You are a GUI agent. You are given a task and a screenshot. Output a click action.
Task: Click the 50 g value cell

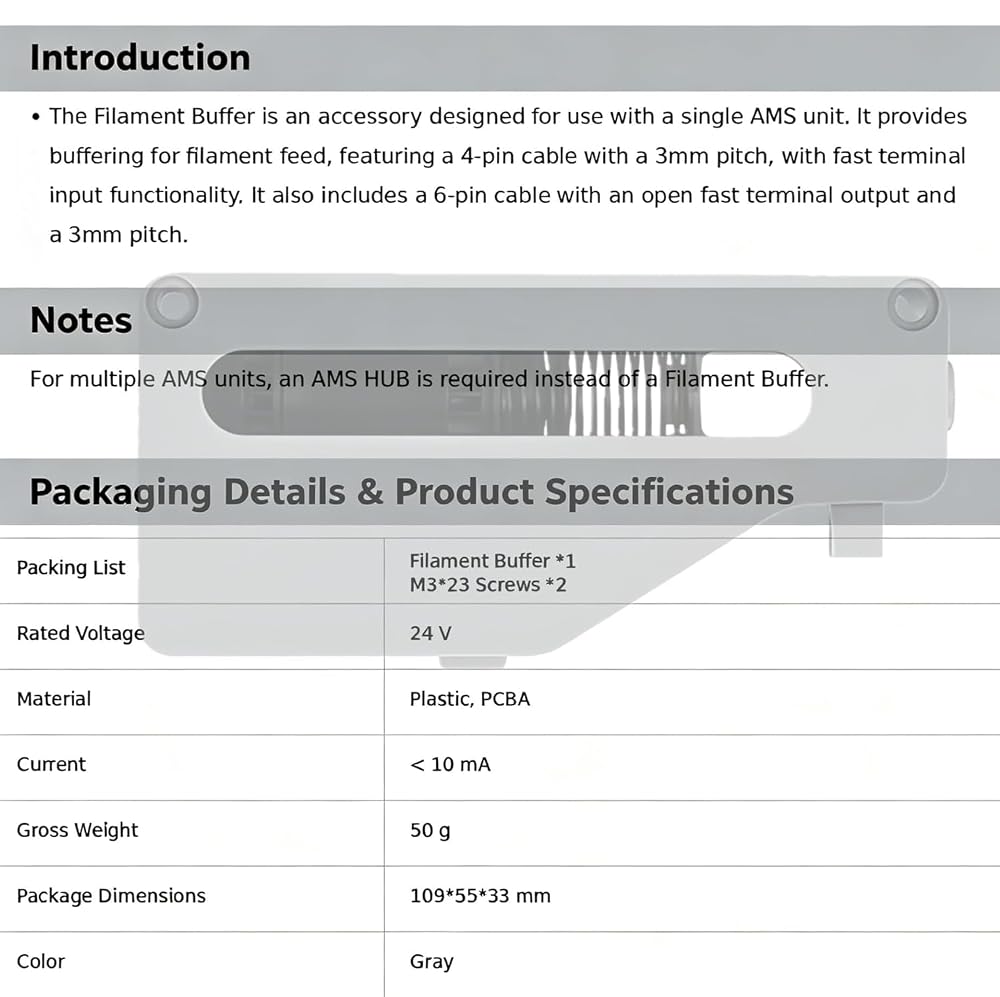pyautogui.click(x=430, y=831)
